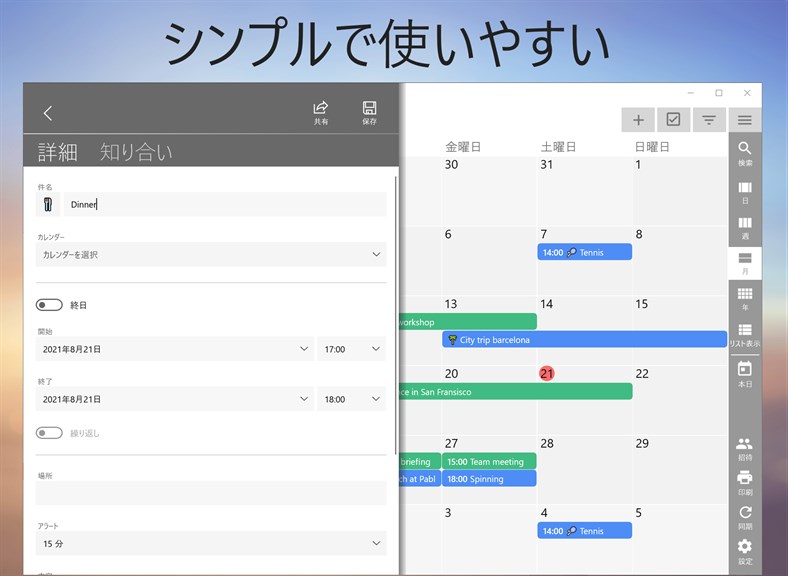Screen dimensions: 788x576
Task: Open the workshop event bar
Action: [468, 322]
